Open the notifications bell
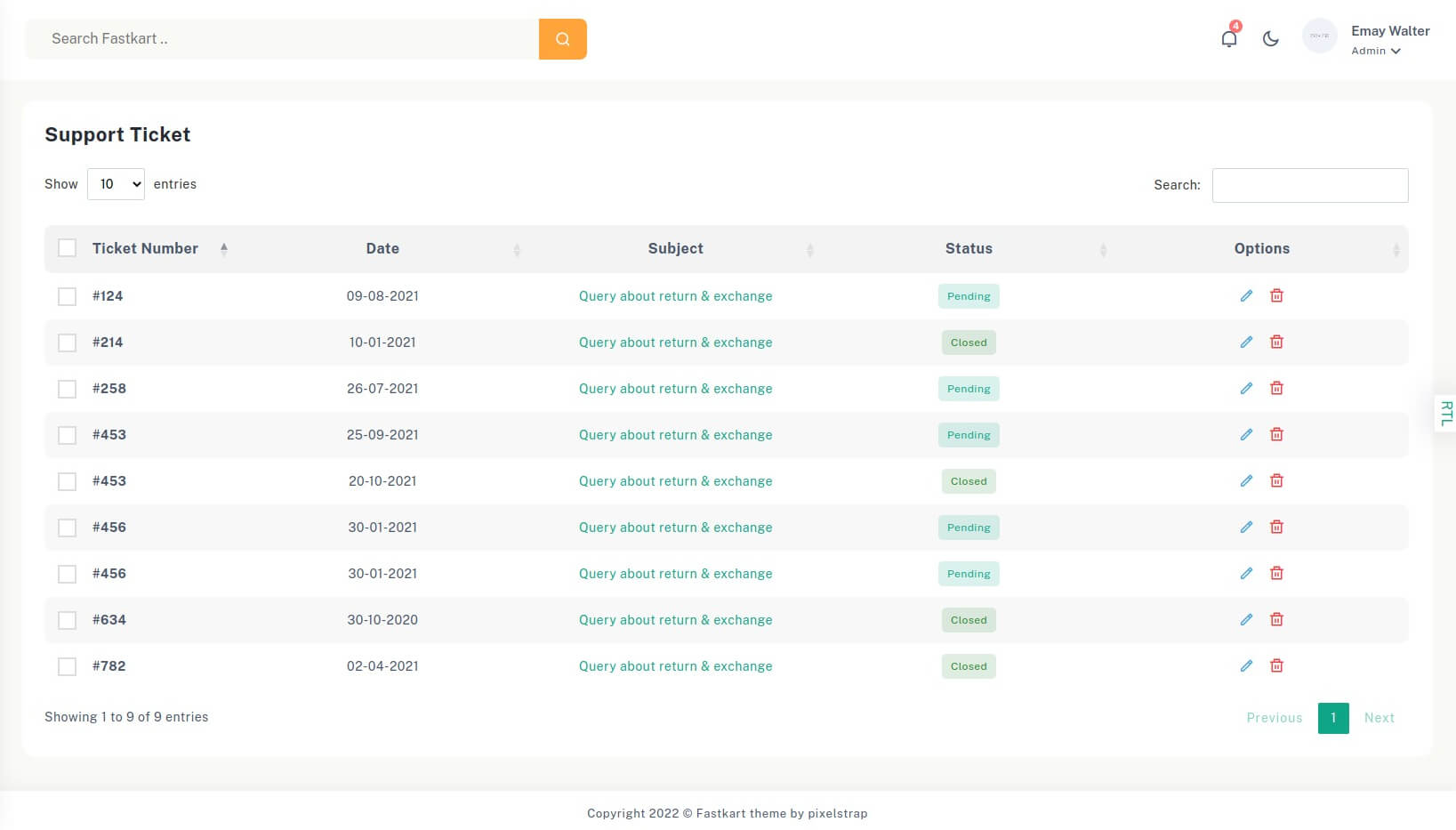The image size is (1456, 830). pyautogui.click(x=1228, y=38)
